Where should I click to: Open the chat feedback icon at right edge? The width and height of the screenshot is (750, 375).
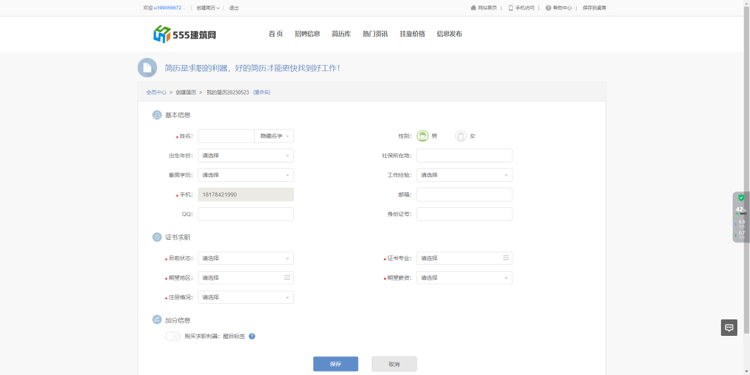point(729,328)
